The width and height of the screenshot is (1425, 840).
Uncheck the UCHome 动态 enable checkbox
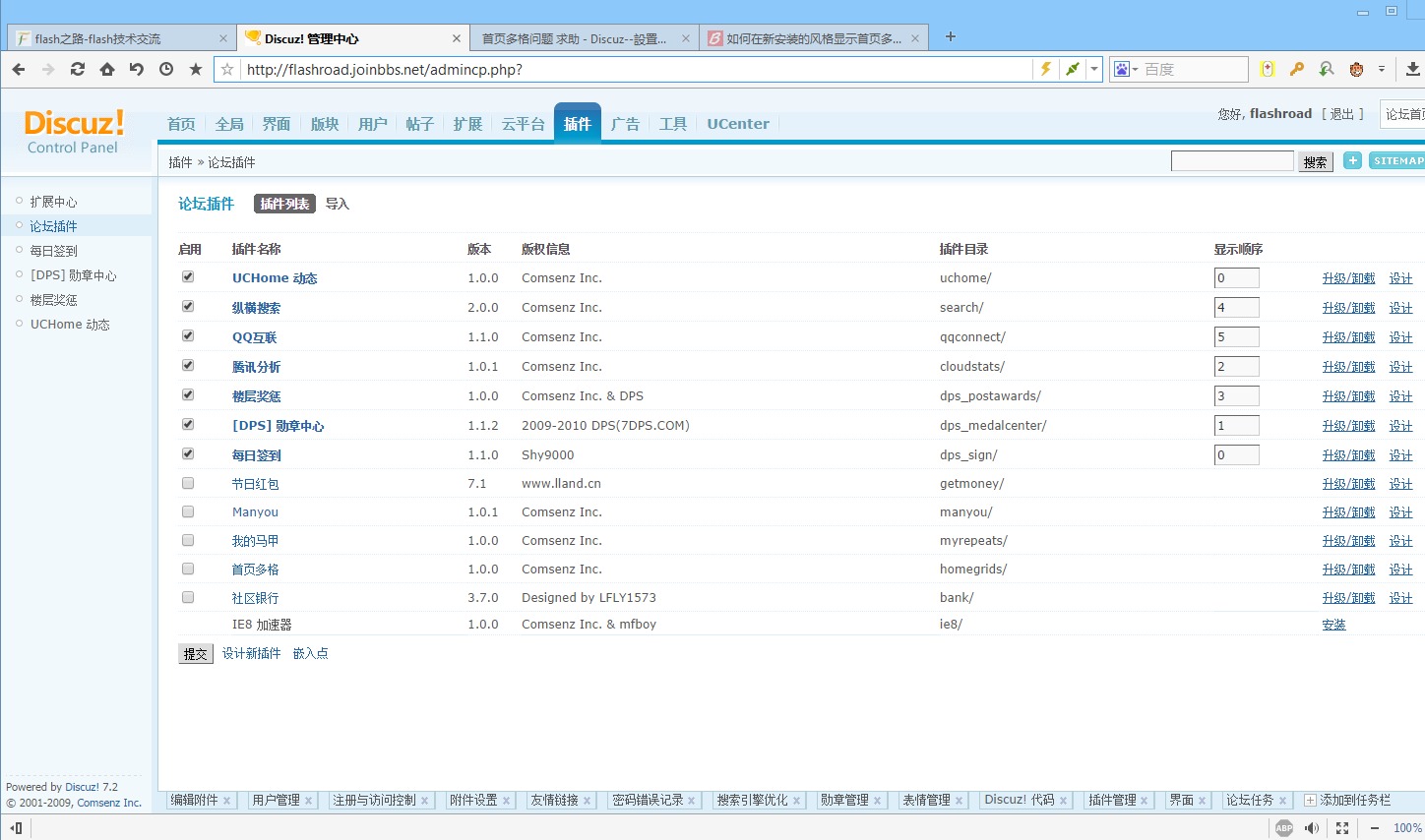coord(188,277)
